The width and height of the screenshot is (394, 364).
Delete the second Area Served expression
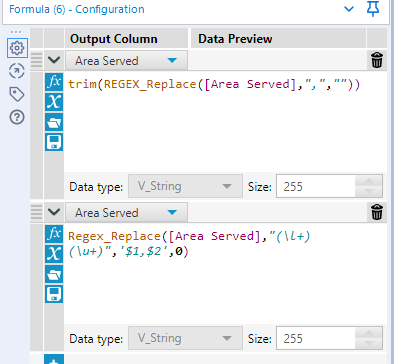pyautogui.click(x=377, y=212)
